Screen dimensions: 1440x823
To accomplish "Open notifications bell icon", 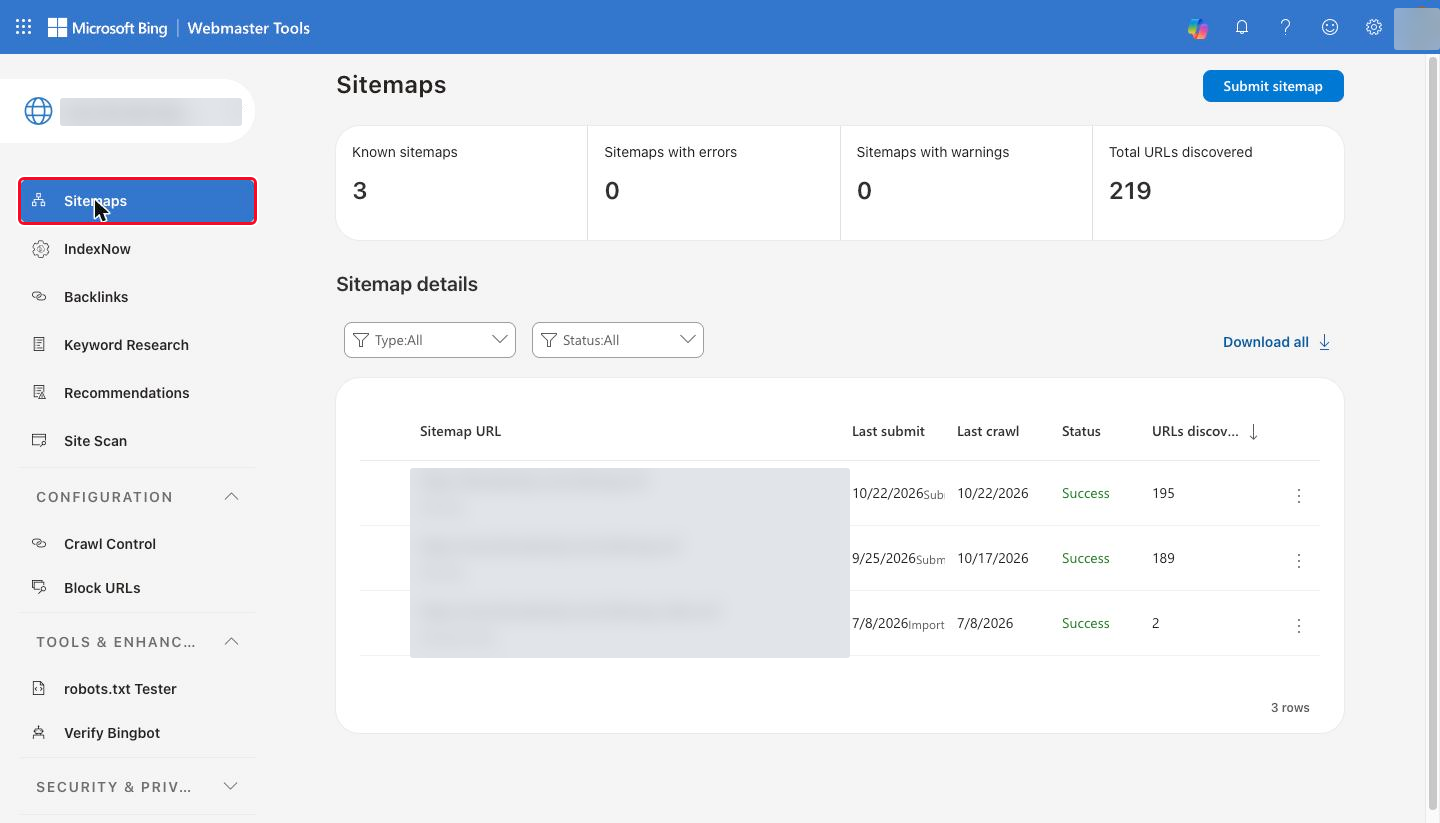I will 1241,28.
